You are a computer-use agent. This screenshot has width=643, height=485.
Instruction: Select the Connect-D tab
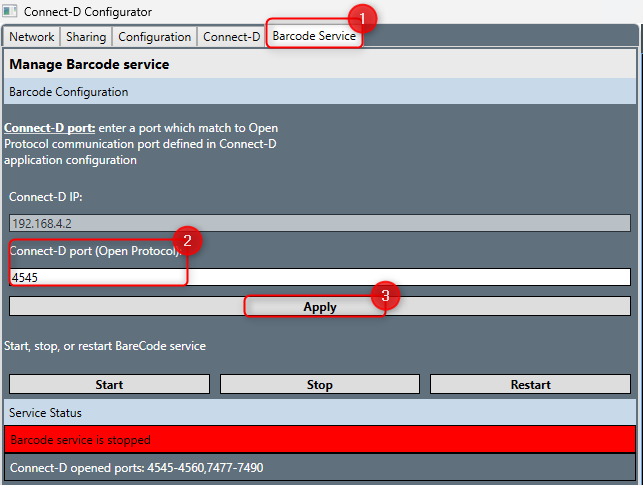(x=231, y=37)
